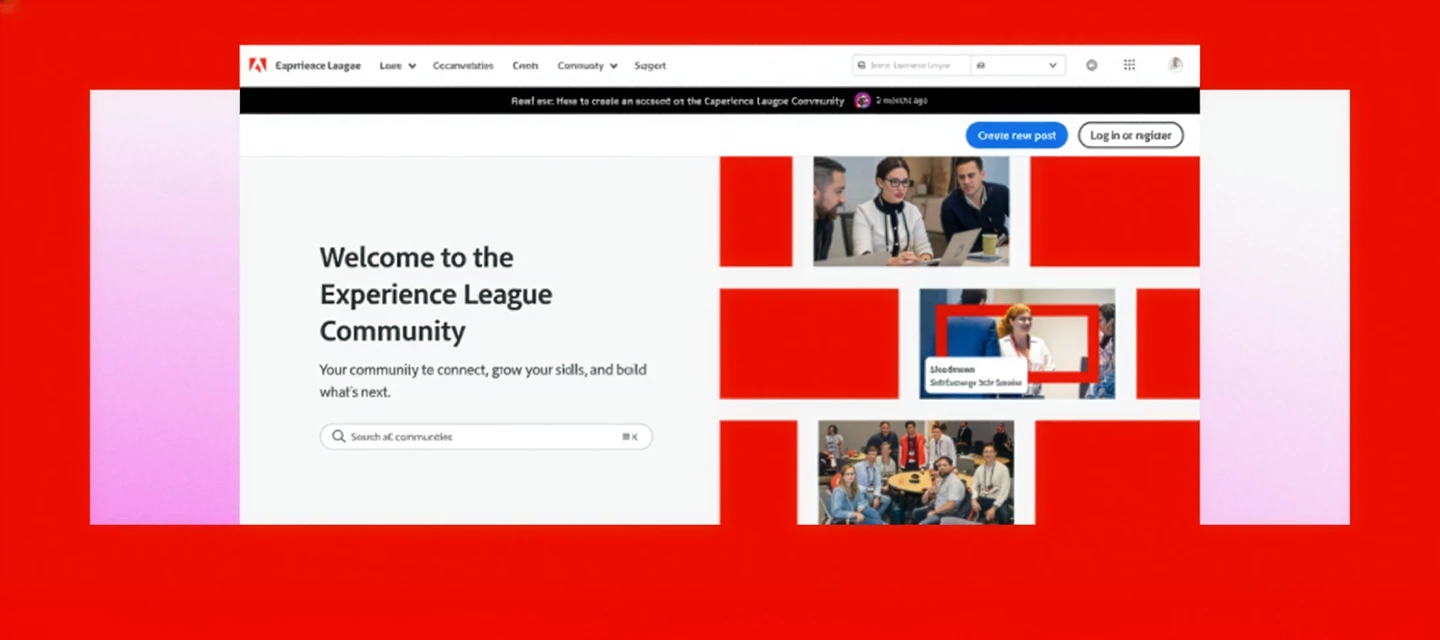Open the Documentation menu item
Viewport: 1440px width, 640px height.
pos(463,66)
